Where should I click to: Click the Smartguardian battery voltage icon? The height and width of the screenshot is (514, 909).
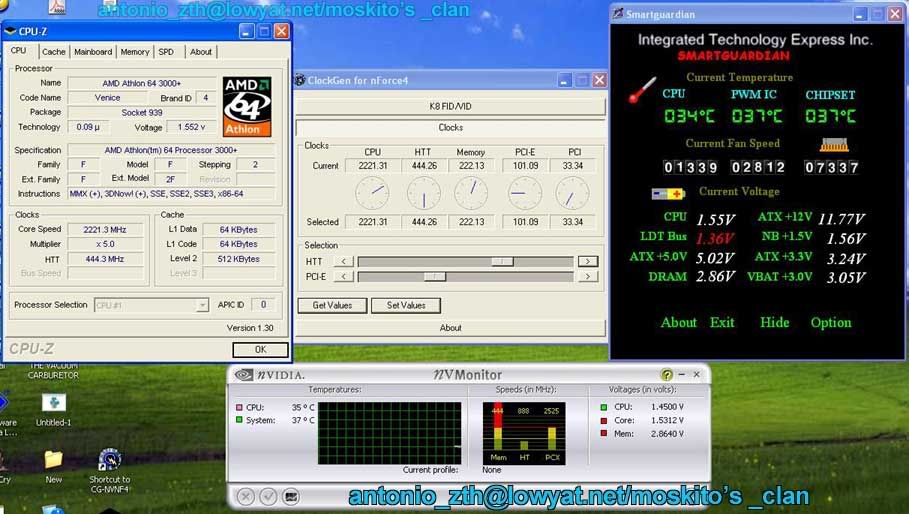click(668, 194)
